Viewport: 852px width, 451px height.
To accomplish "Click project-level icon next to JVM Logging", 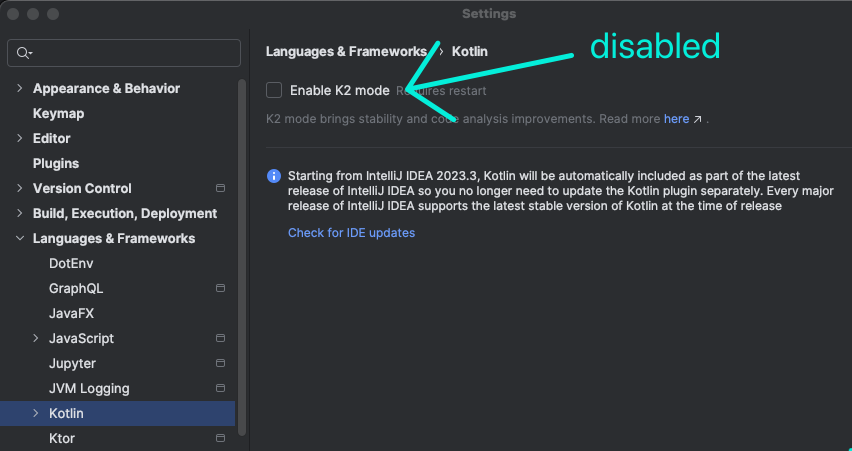I will coord(220,388).
